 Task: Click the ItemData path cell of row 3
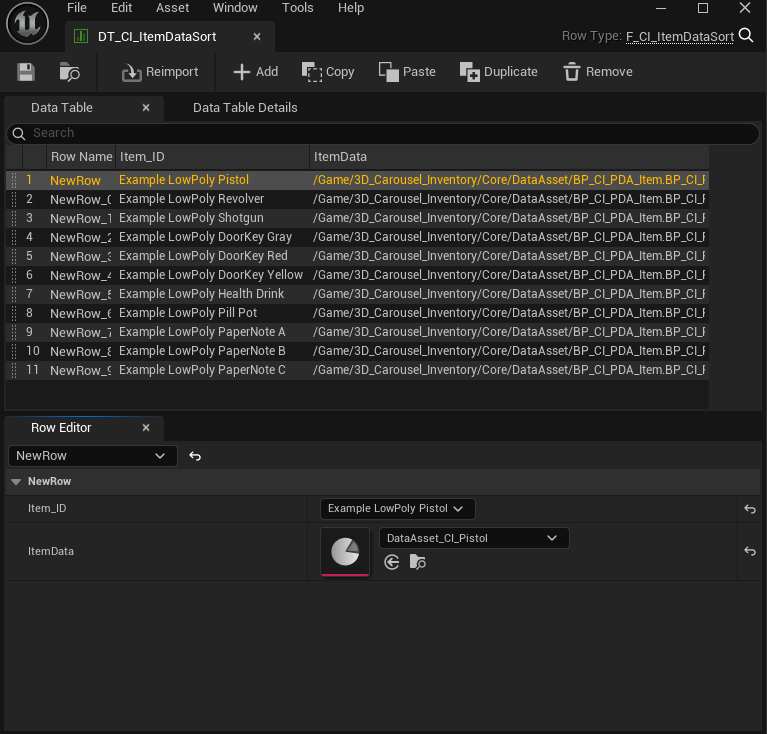click(509, 218)
